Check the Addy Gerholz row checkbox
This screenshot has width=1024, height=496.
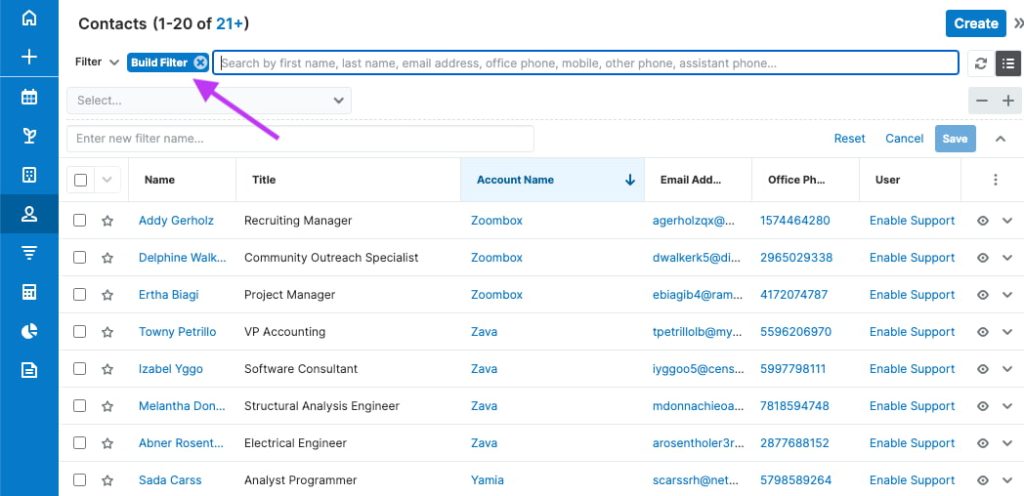coord(80,221)
